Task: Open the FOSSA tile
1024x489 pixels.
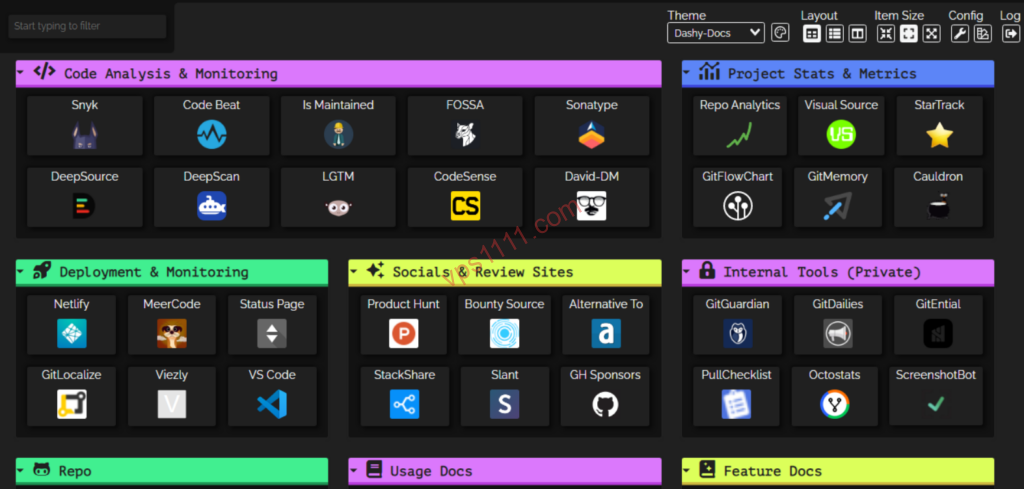Action: pos(465,125)
